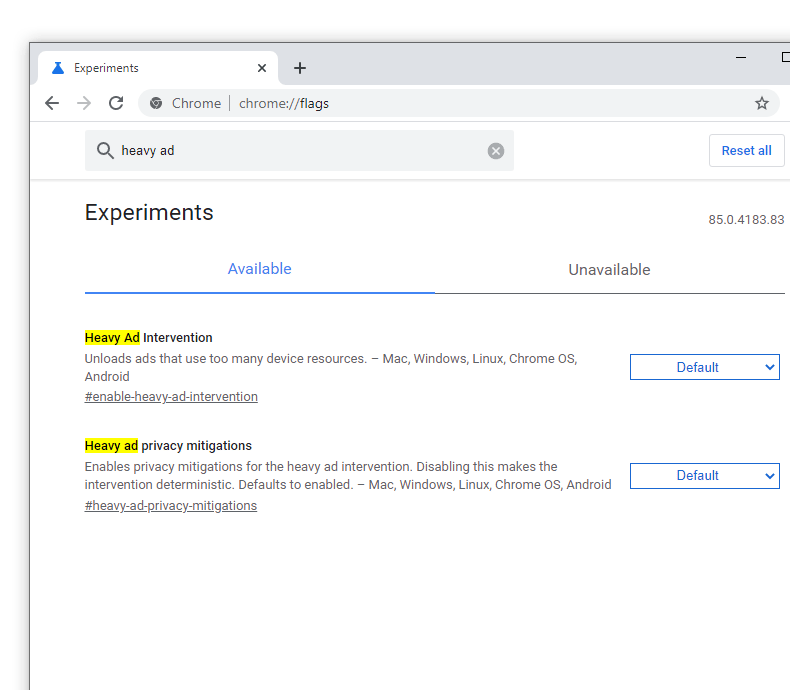Click the browser back arrow
790x690 pixels.
52,103
